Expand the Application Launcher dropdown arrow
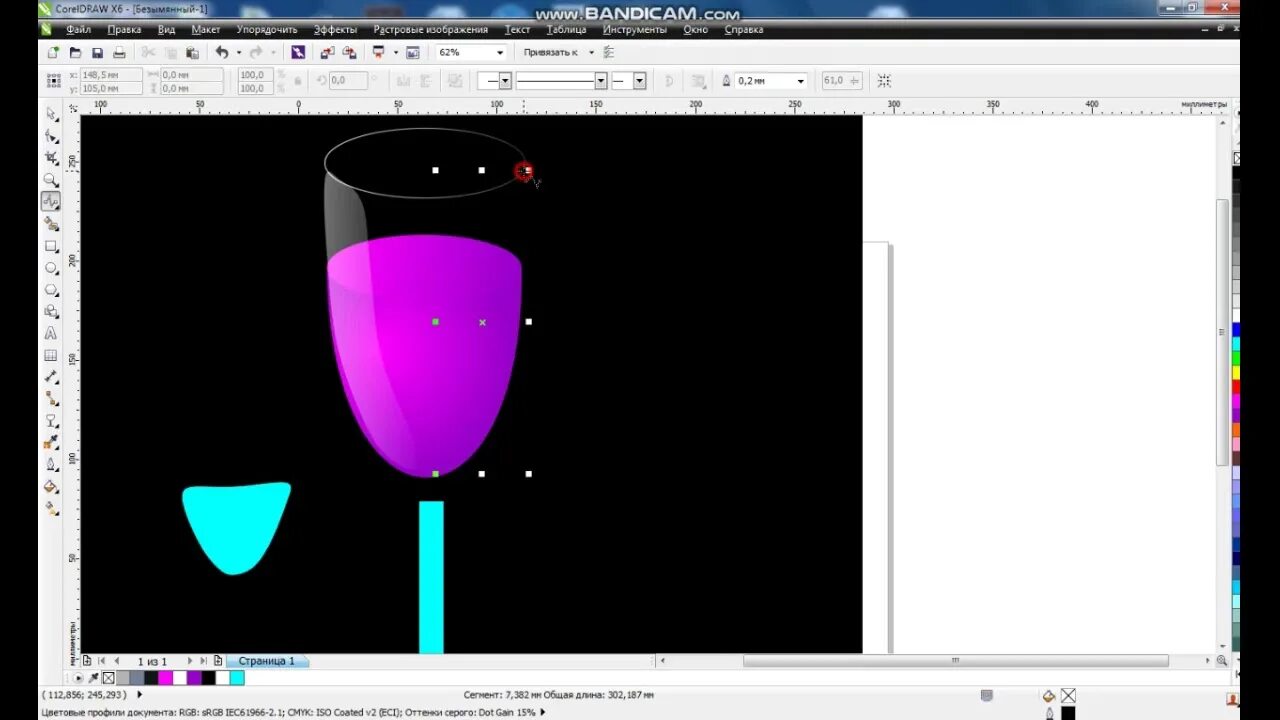The image size is (1280, 720). (x=395, y=52)
